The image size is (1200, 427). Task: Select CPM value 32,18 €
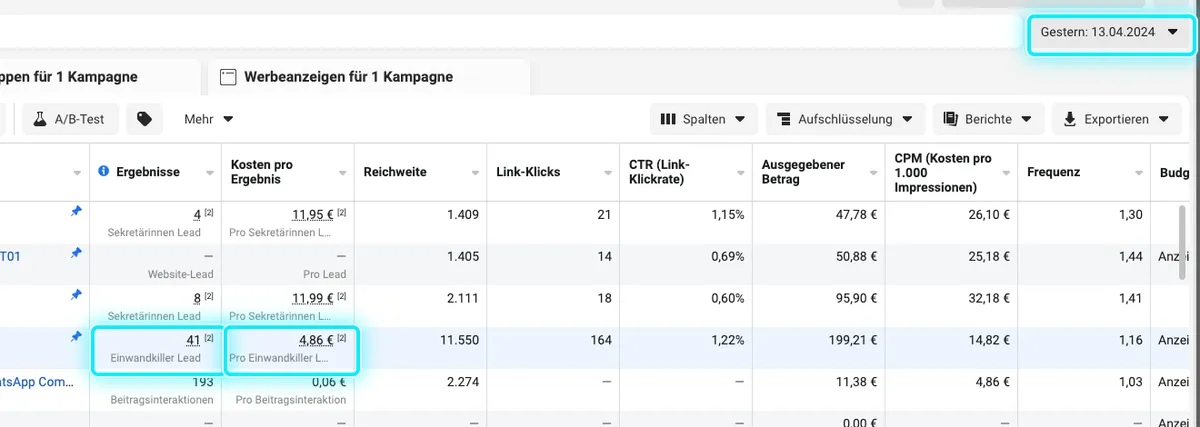tap(987, 298)
